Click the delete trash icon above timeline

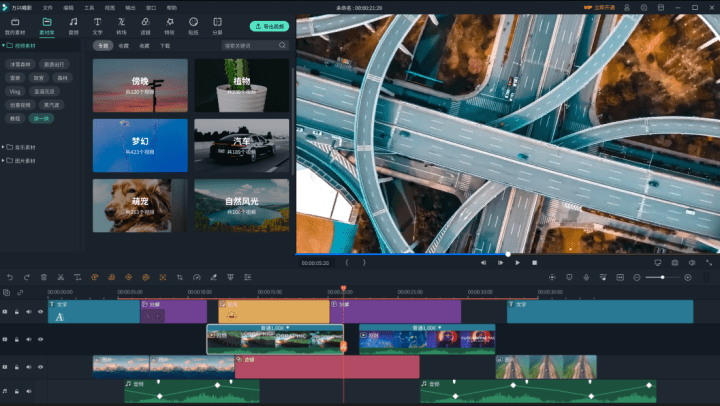pyautogui.click(x=44, y=277)
